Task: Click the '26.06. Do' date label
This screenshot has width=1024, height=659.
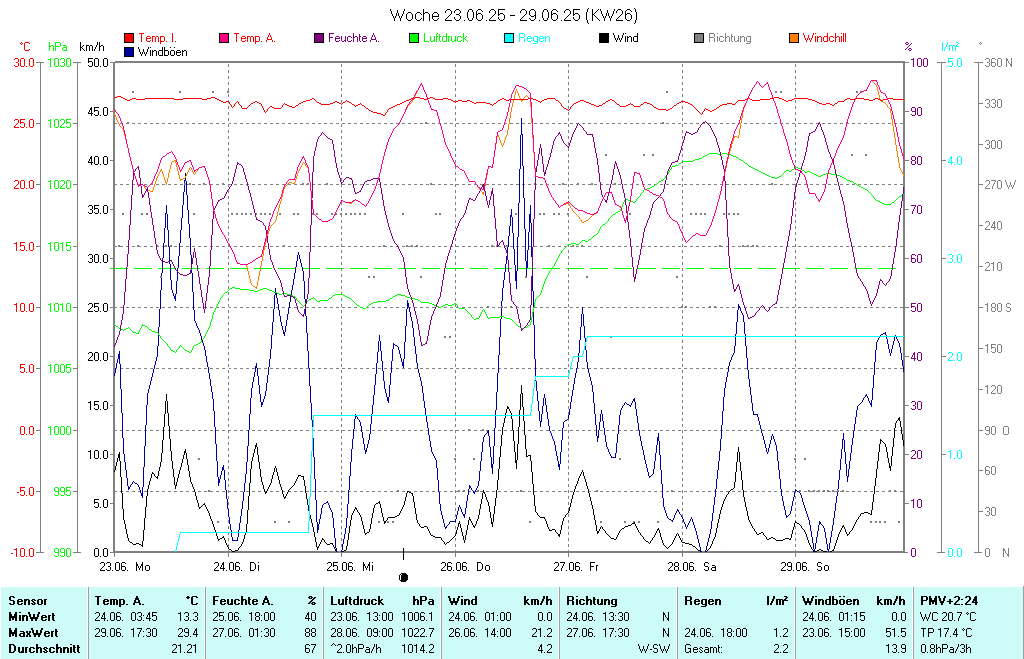Action: (x=465, y=567)
